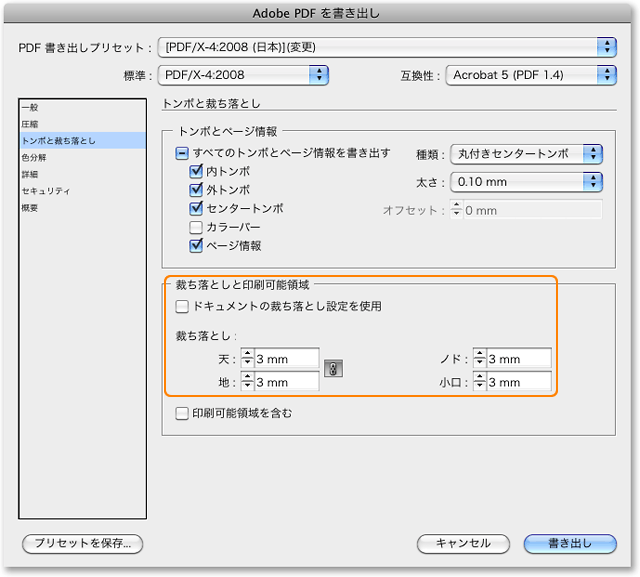Viewport: 640px width, 577px height.
Task: Select セキュリティ in the sidebar list
Action: click(x=46, y=190)
